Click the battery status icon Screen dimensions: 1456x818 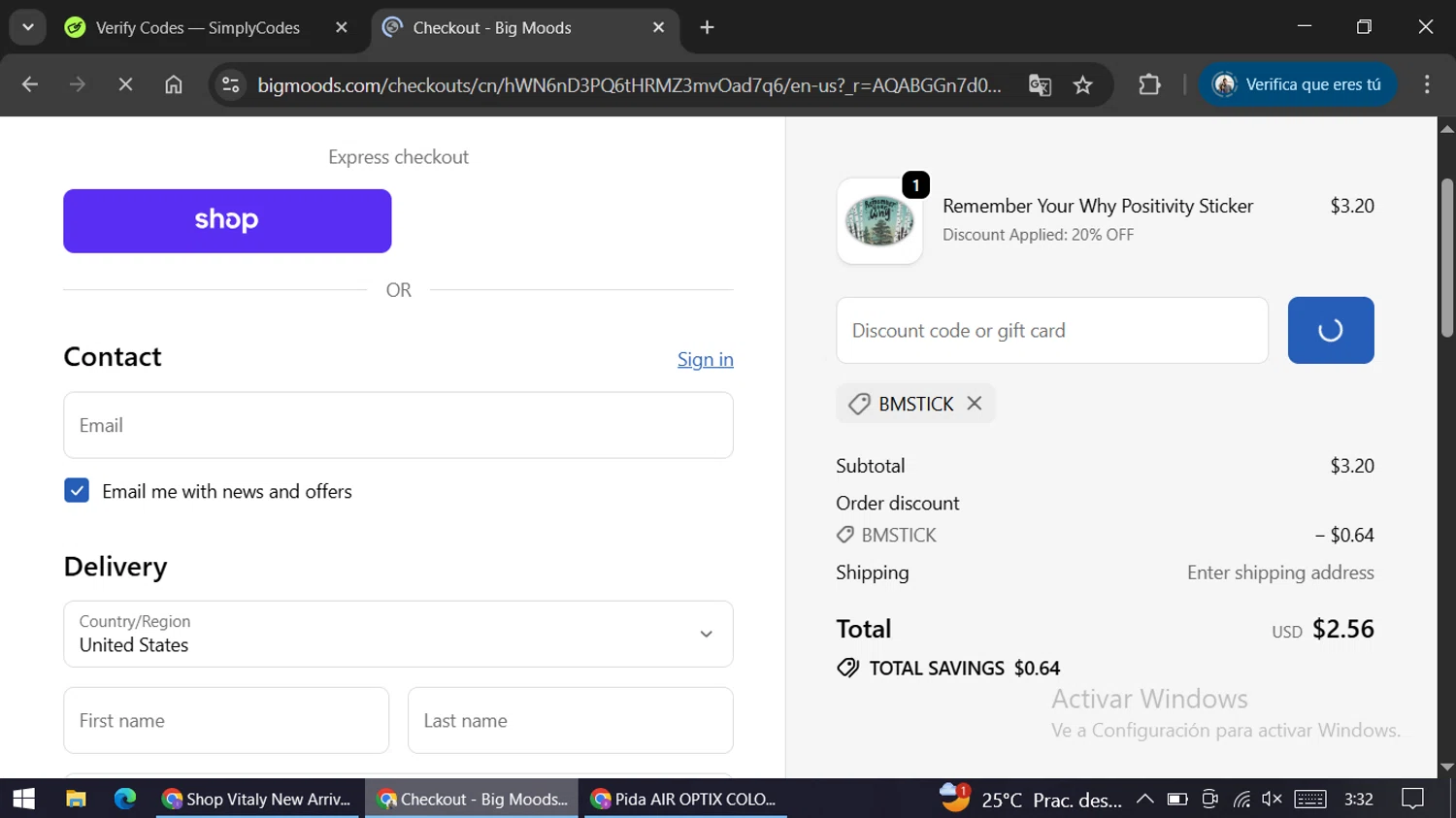pyautogui.click(x=1177, y=799)
